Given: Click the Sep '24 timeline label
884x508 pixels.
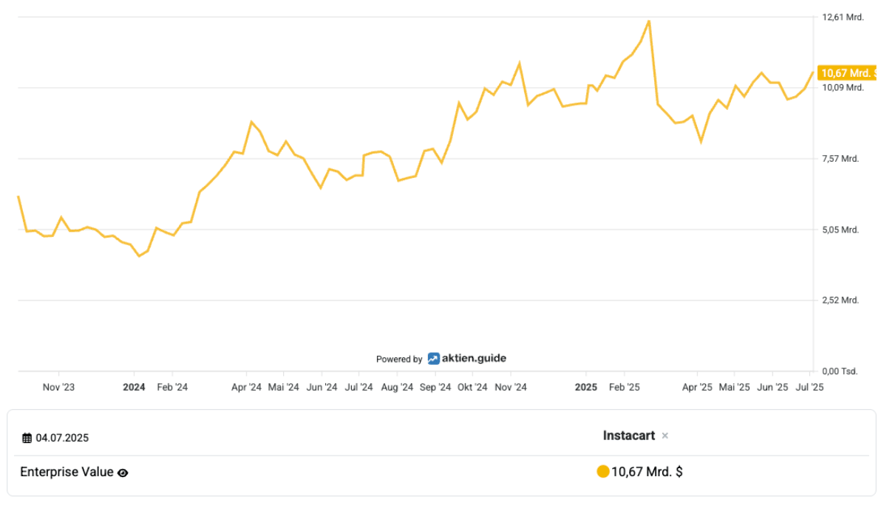Looking at the screenshot, I should pyautogui.click(x=436, y=387).
